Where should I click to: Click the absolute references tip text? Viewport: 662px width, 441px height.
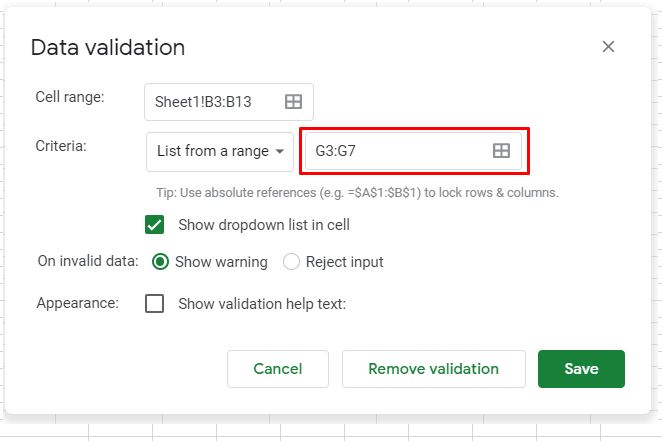[357, 192]
